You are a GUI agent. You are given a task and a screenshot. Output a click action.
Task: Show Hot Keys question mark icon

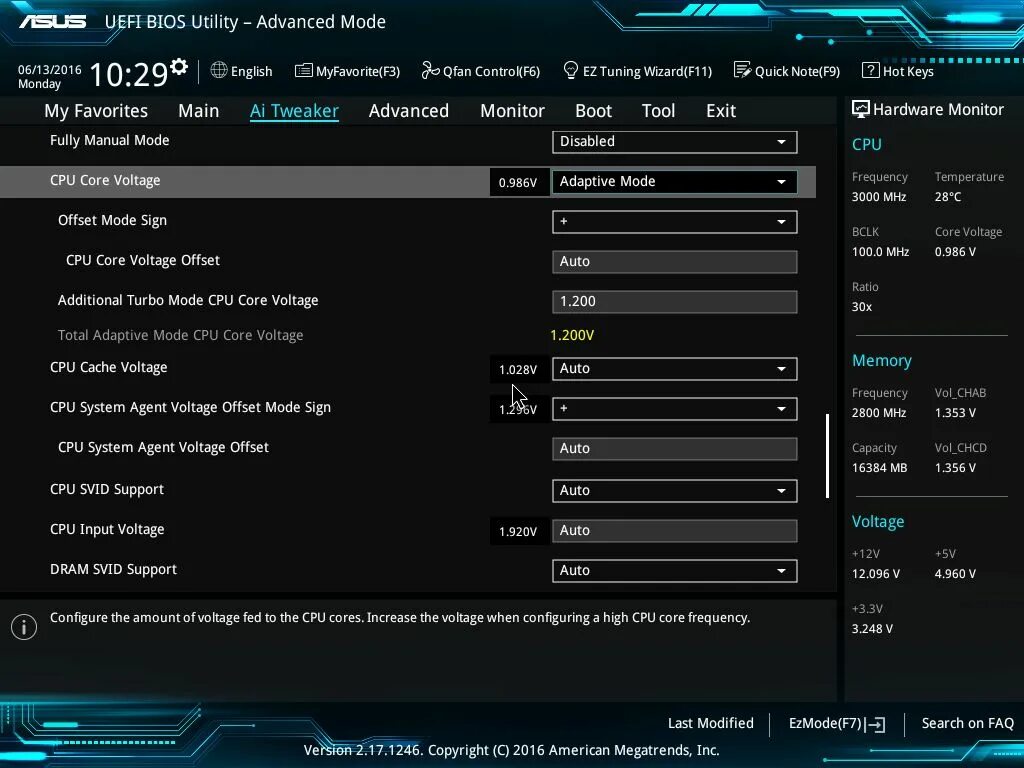(871, 70)
